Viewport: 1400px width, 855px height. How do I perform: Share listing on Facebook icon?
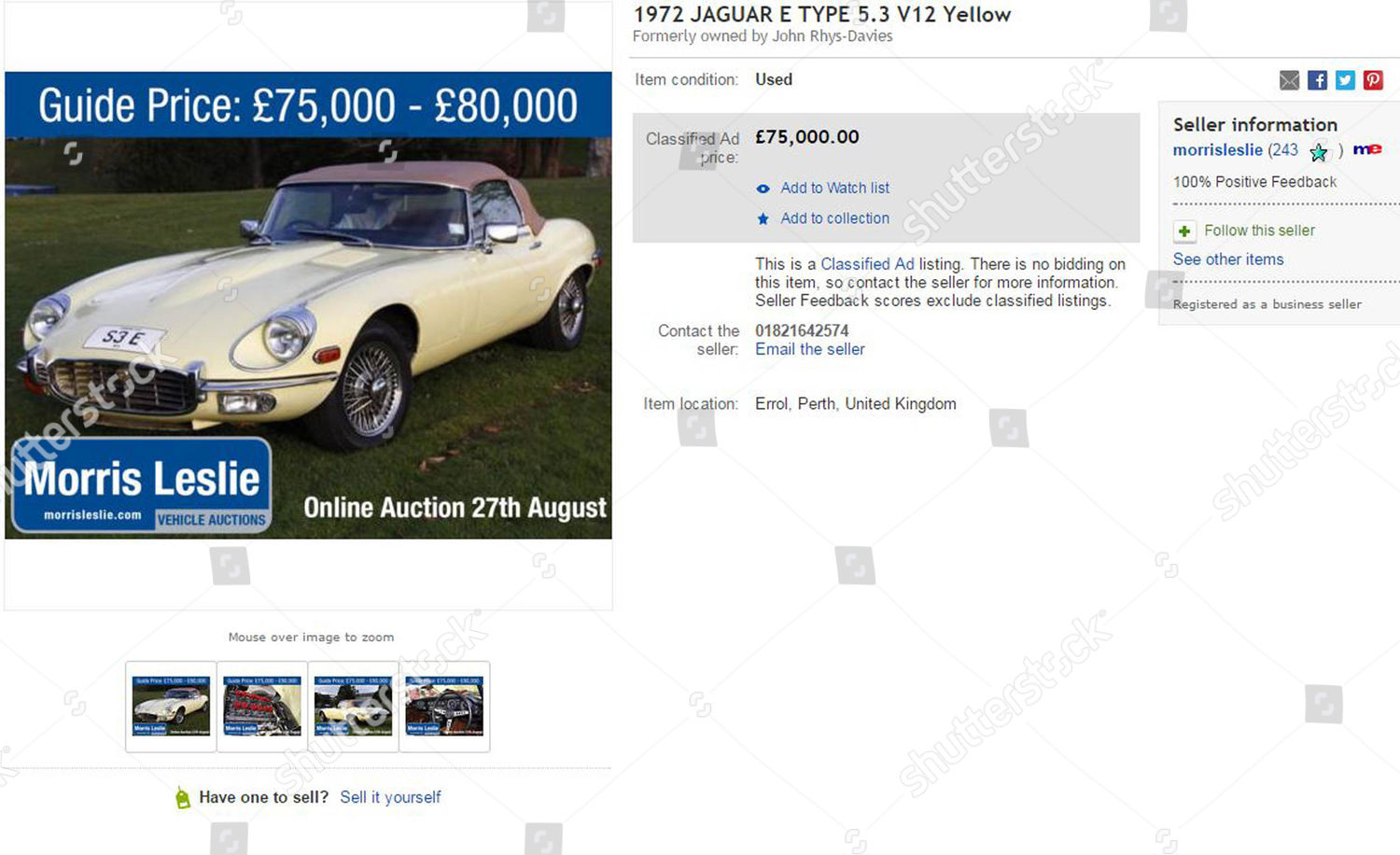(x=1317, y=80)
